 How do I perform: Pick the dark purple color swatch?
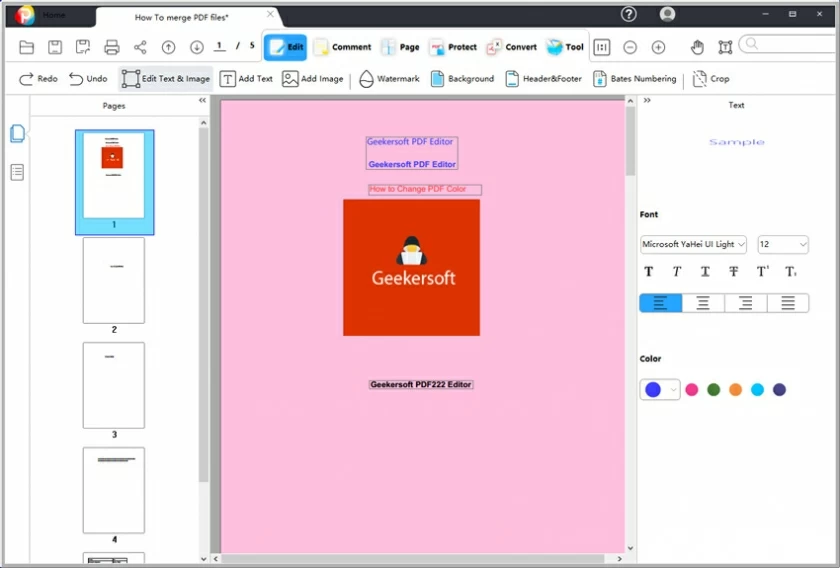pos(779,390)
